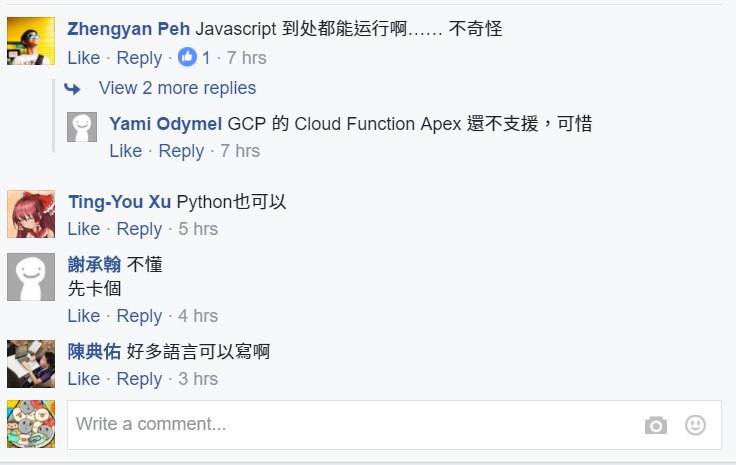Open Ting-You Xu's anime avatar

[x=31, y=214]
